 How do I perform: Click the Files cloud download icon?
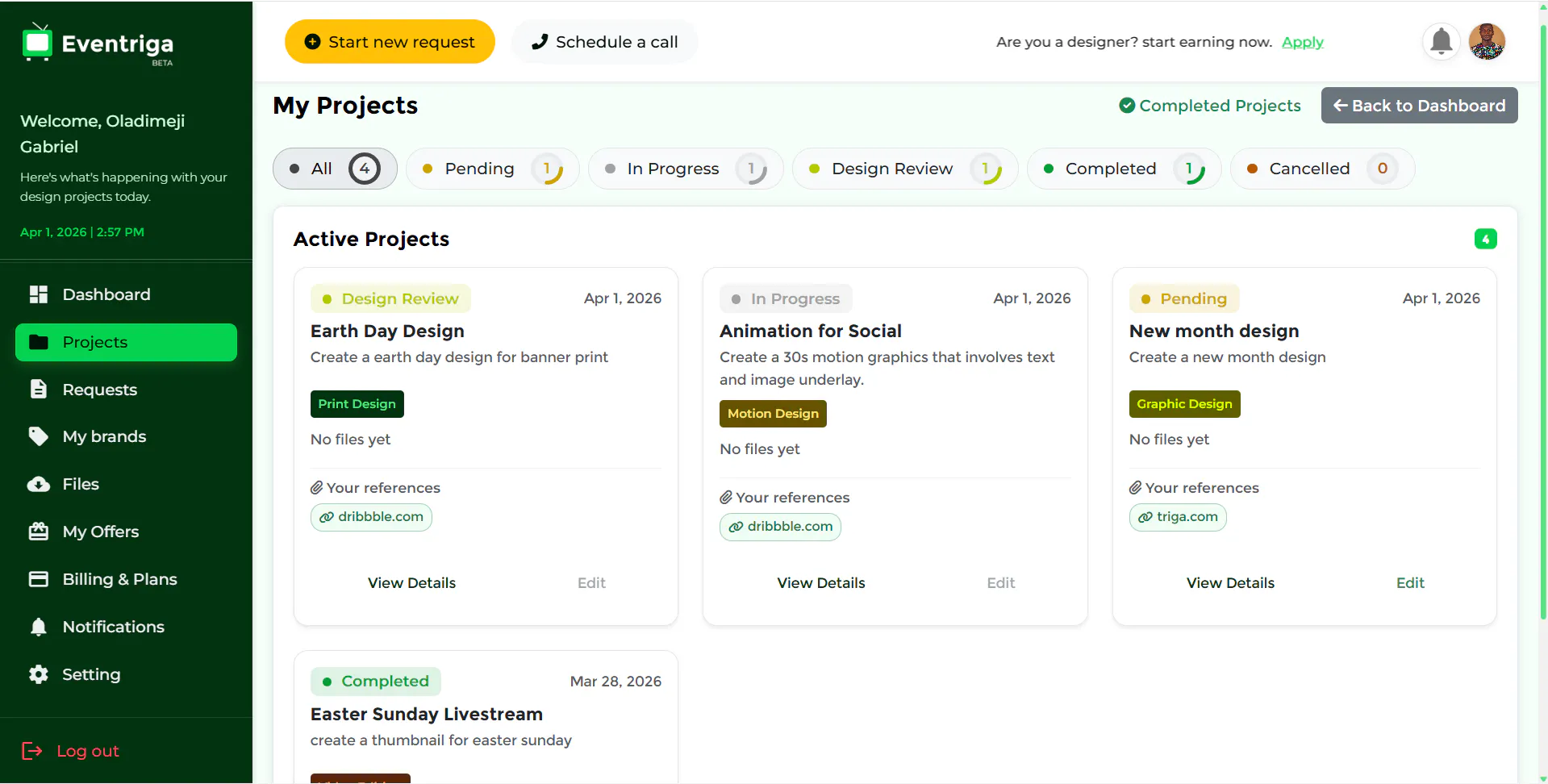(39, 484)
